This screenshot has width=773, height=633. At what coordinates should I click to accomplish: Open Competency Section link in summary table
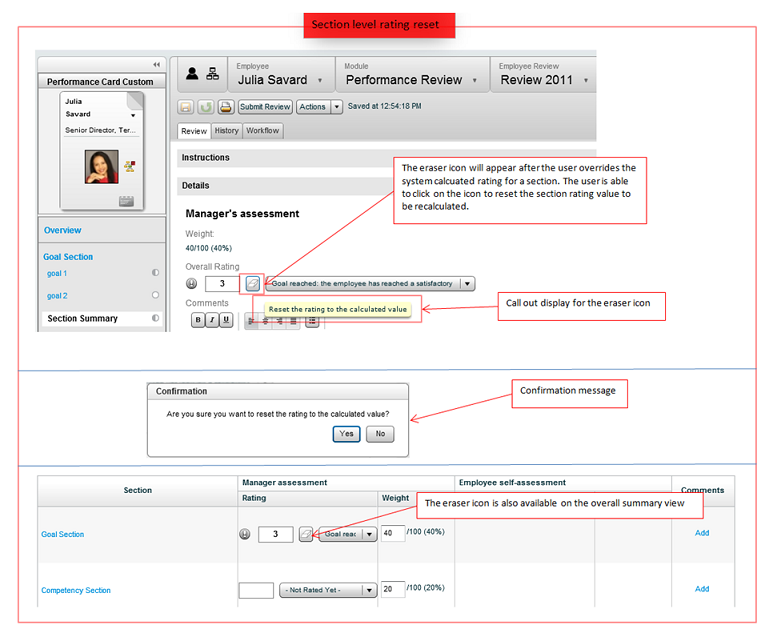[76, 590]
